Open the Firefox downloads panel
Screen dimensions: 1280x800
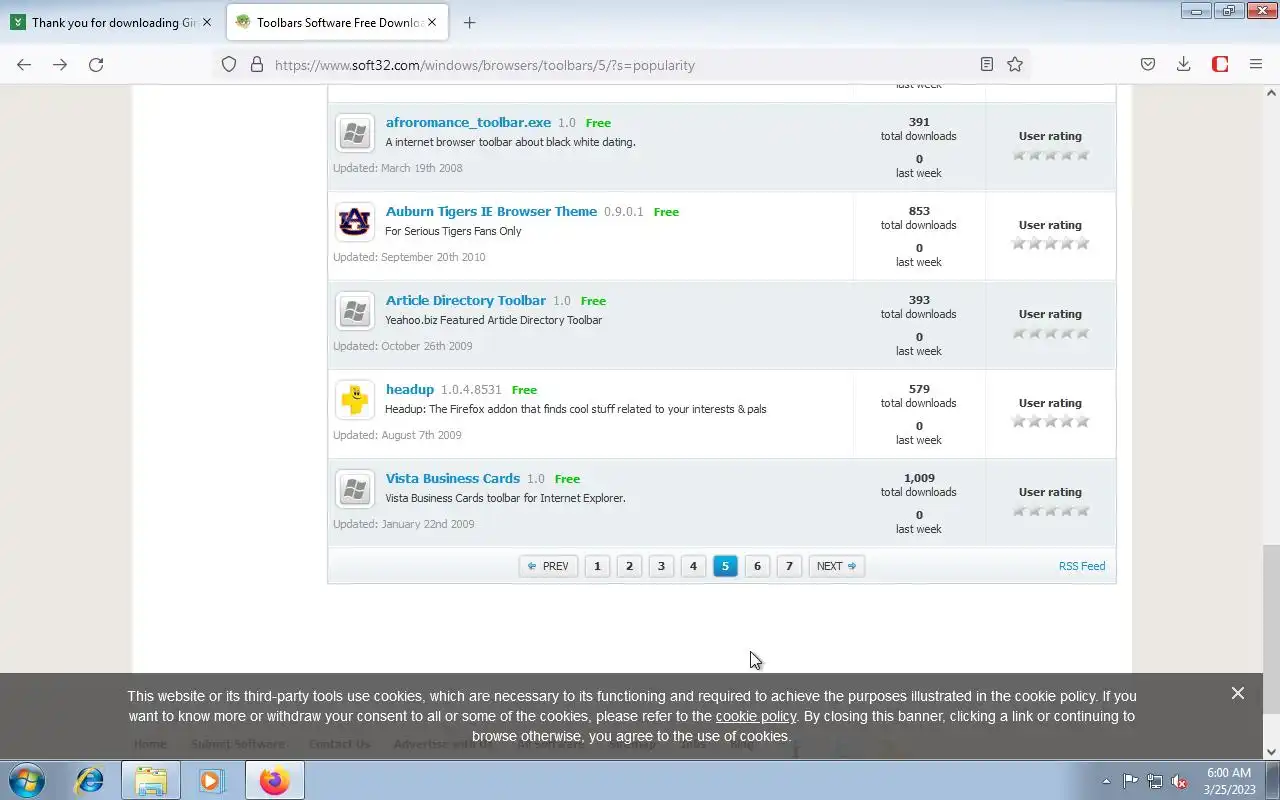pos(1184,64)
